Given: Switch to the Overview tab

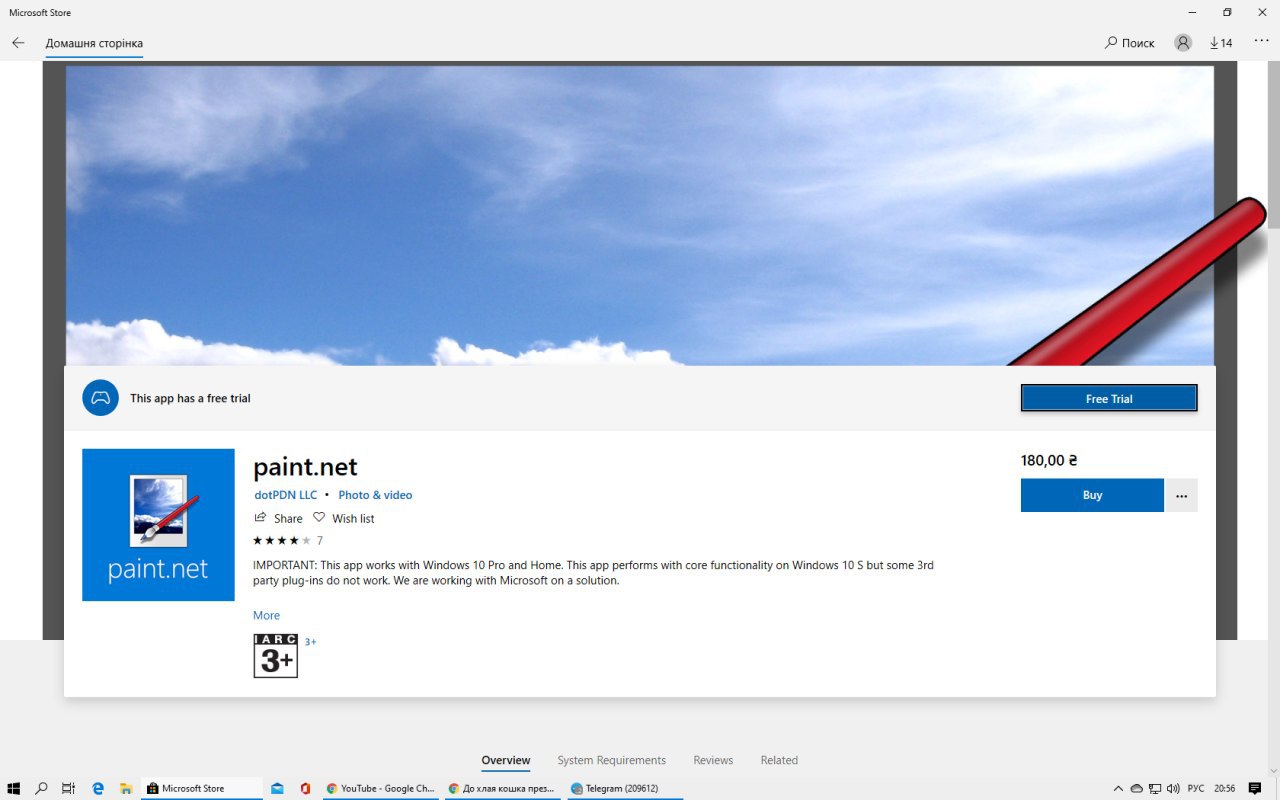Looking at the screenshot, I should (506, 760).
